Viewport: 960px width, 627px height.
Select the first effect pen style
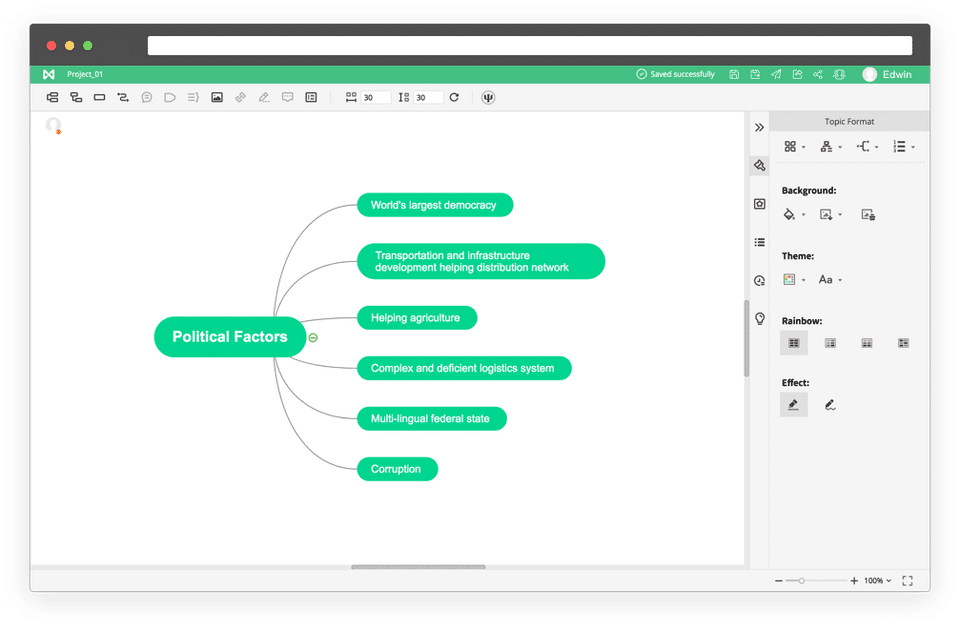(x=794, y=405)
